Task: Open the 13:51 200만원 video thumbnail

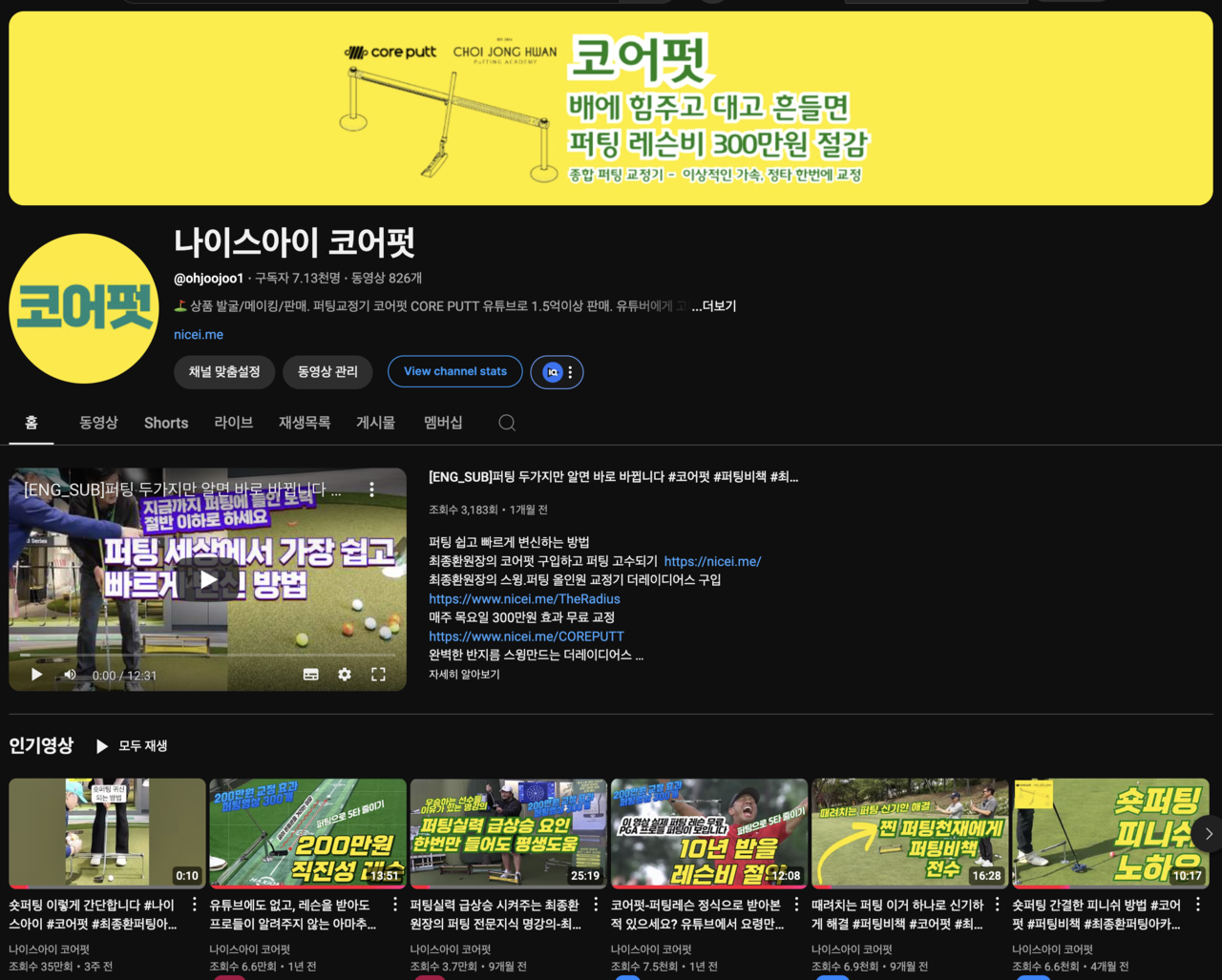Action: 307,833
